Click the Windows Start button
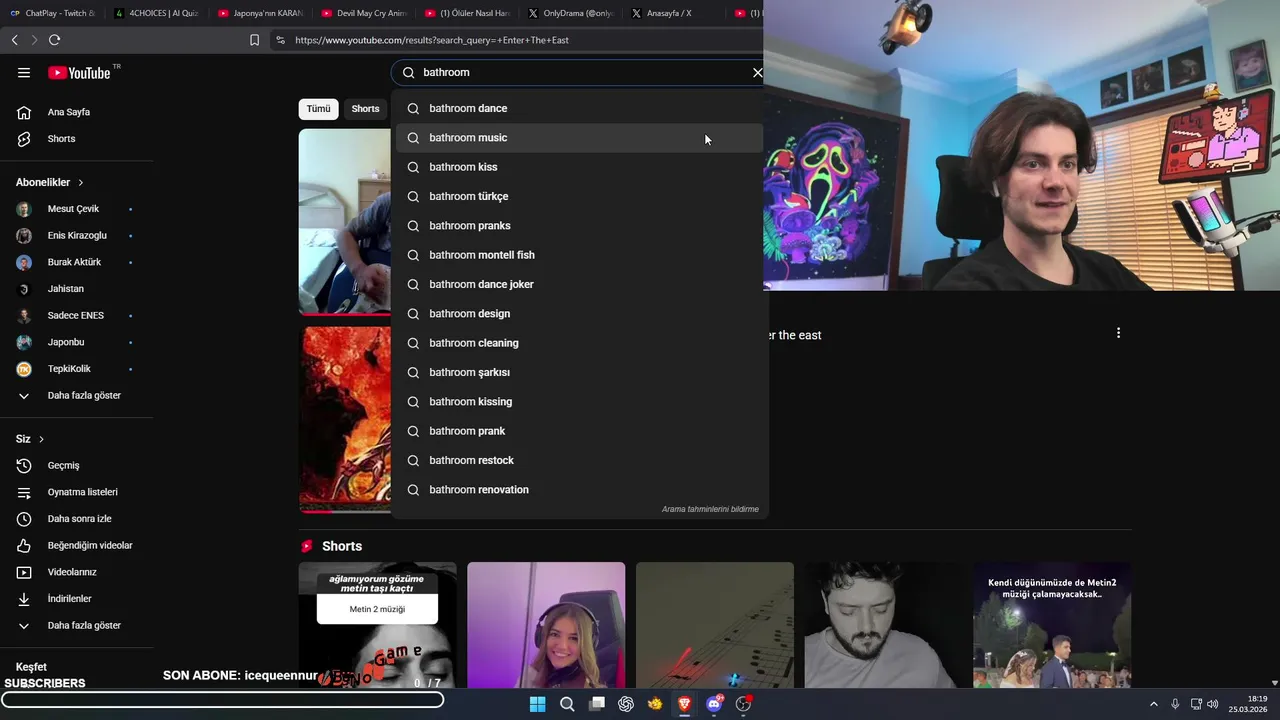This screenshot has width=1280, height=720. click(537, 704)
